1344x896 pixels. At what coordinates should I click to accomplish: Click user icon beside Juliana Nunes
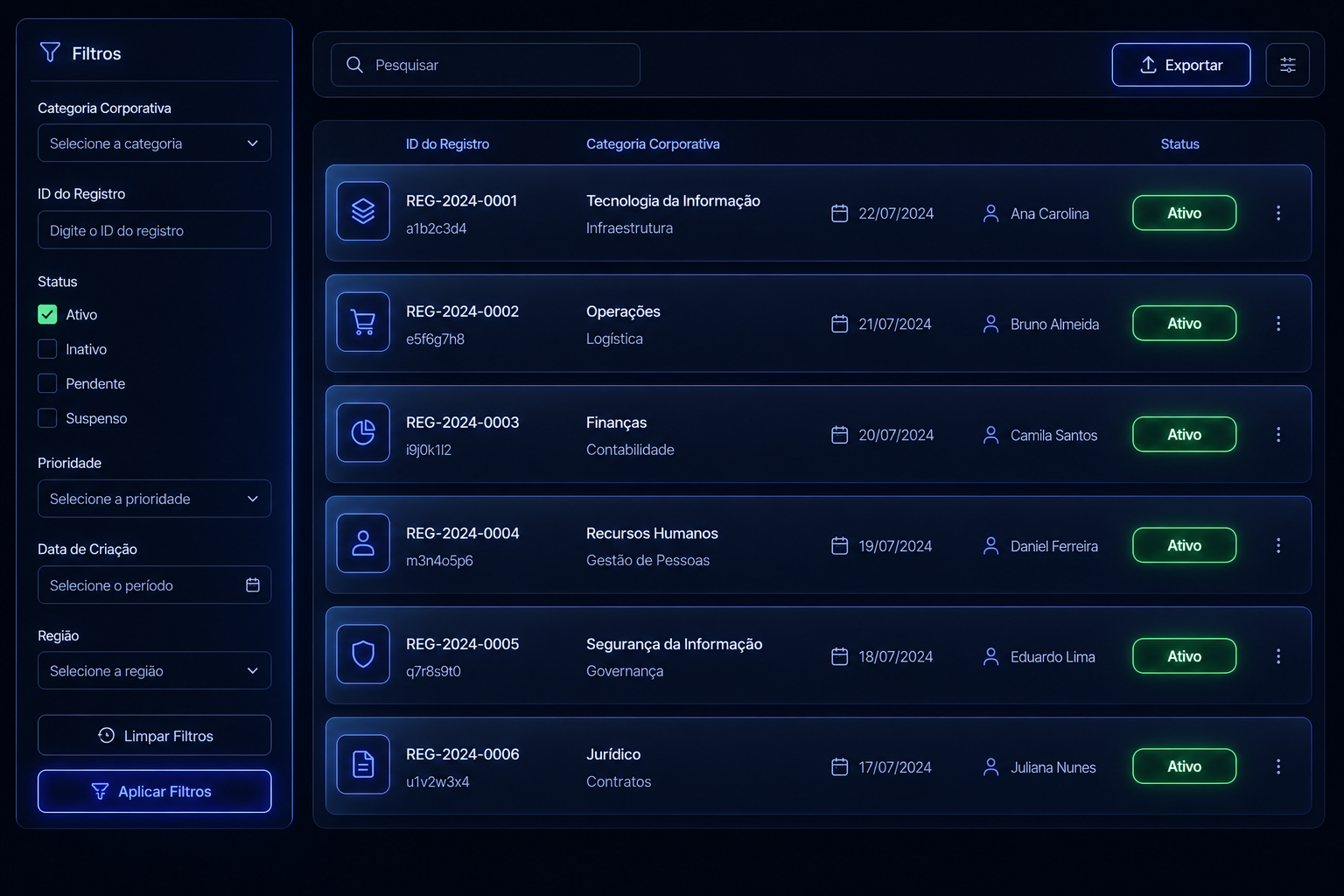990,766
